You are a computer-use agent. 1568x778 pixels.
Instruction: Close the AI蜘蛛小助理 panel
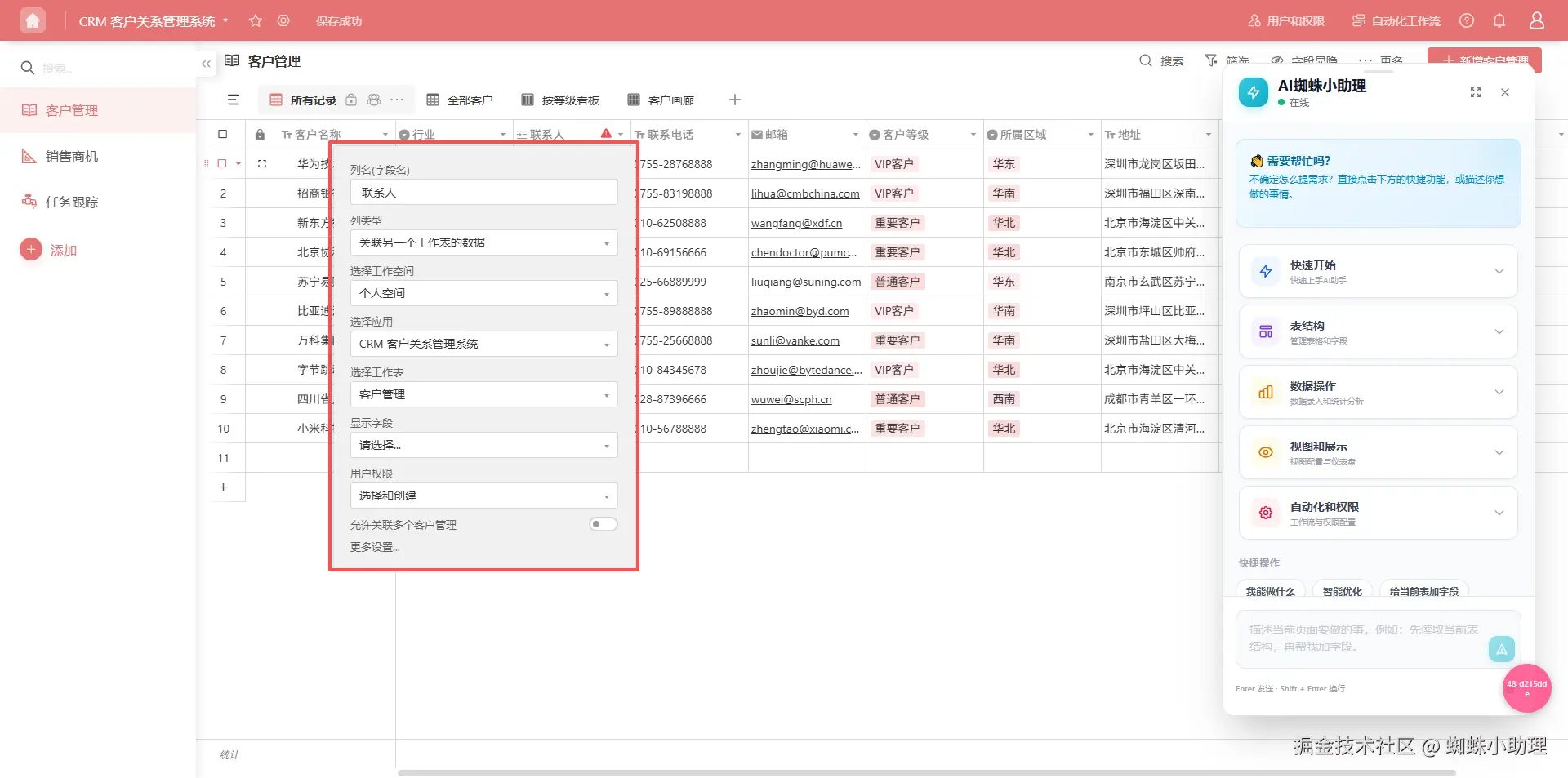point(1505,92)
